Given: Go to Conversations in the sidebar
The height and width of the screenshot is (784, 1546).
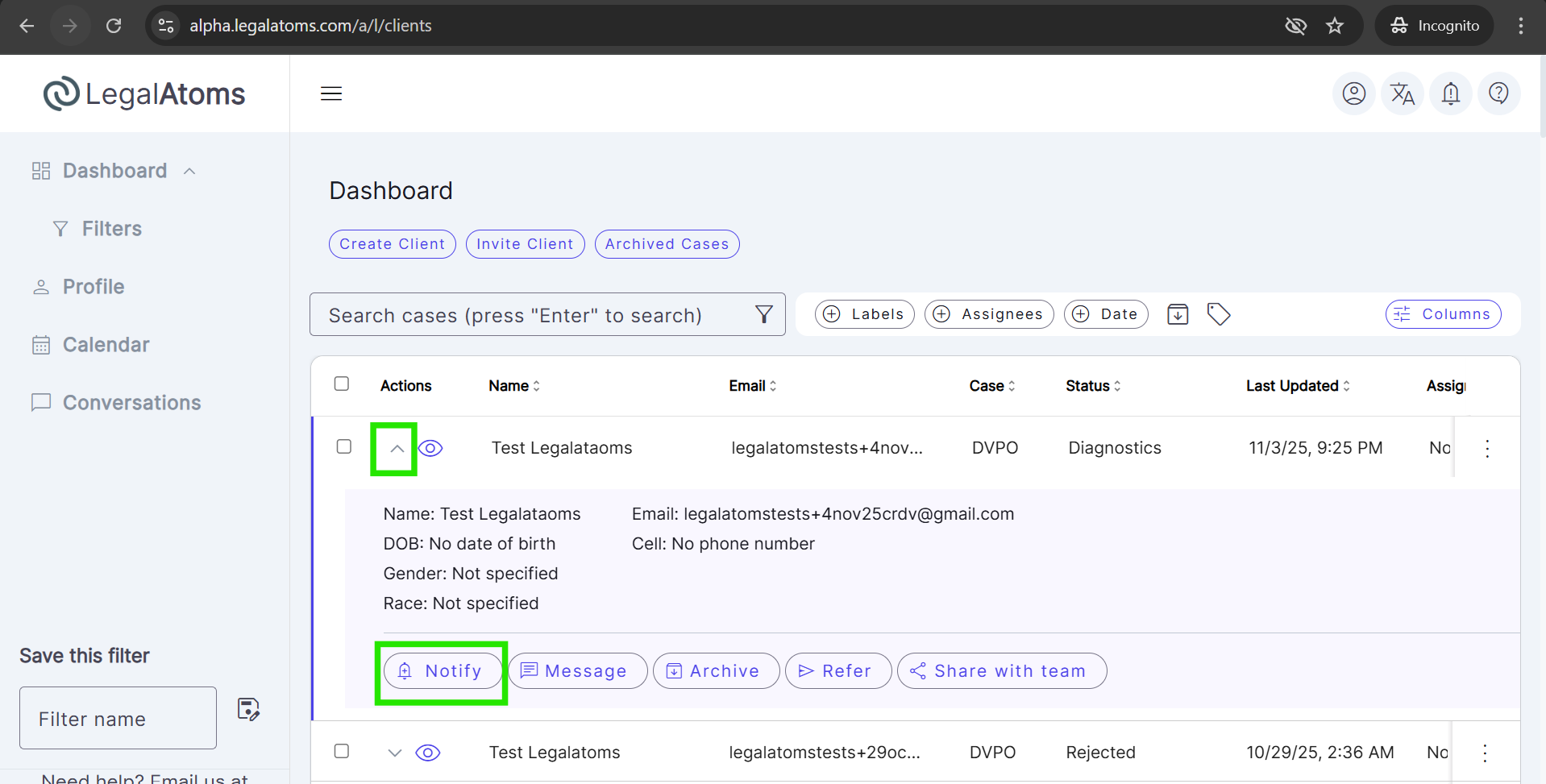Looking at the screenshot, I should (131, 403).
